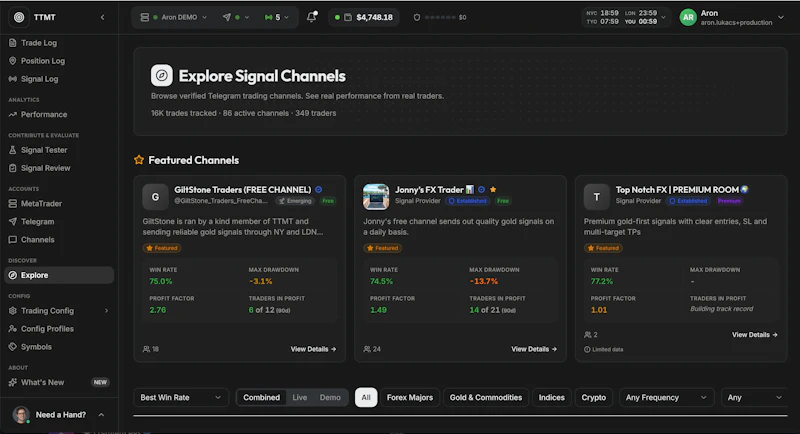The width and height of the screenshot is (800, 434).
Task: Open the Telegram status dropdown in the top bar
Action: click(236, 17)
